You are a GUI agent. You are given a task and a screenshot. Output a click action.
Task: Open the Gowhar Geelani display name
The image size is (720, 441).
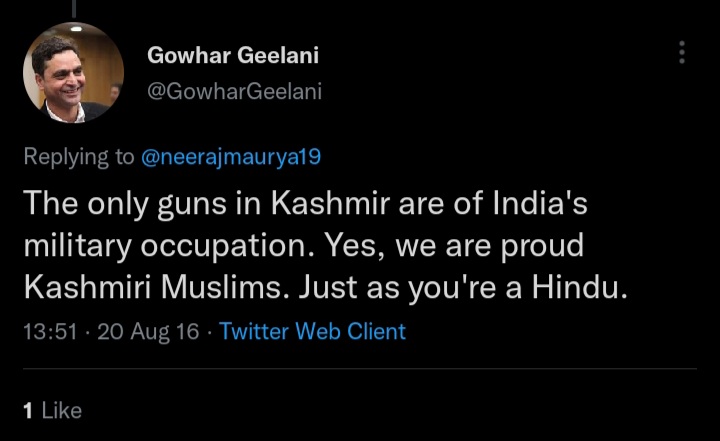click(233, 56)
